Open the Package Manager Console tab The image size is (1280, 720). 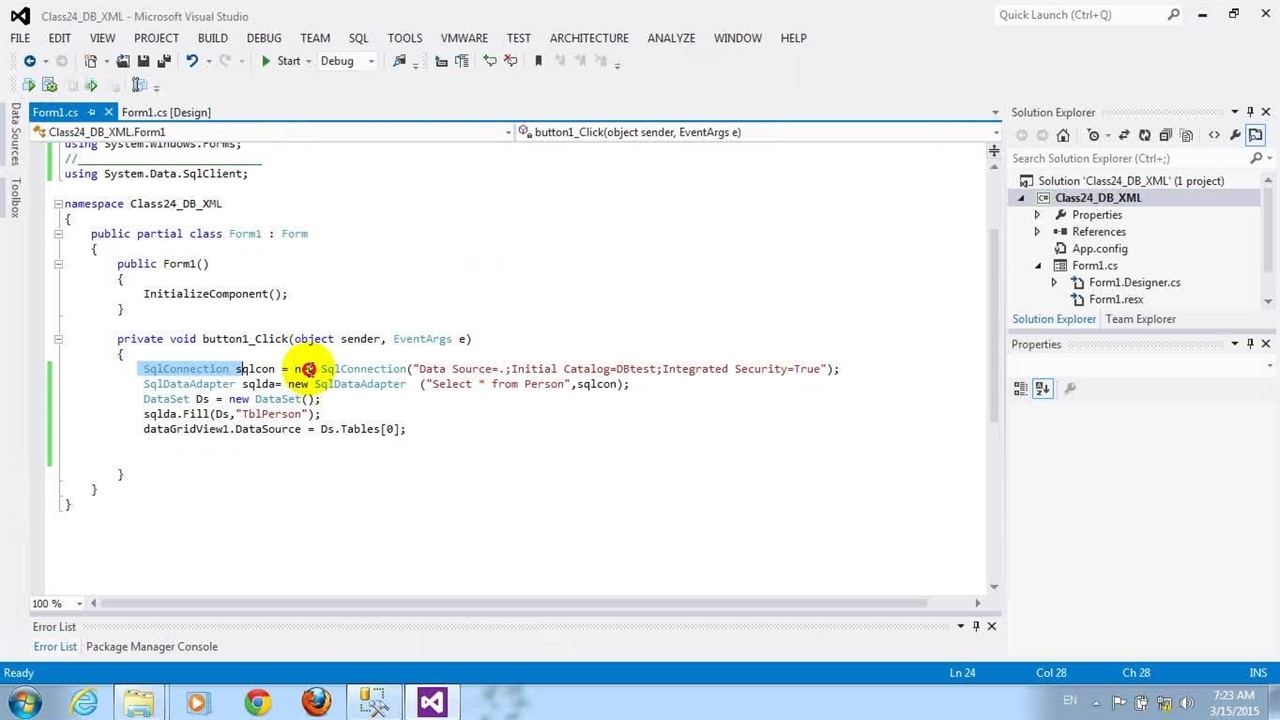(151, 647)
